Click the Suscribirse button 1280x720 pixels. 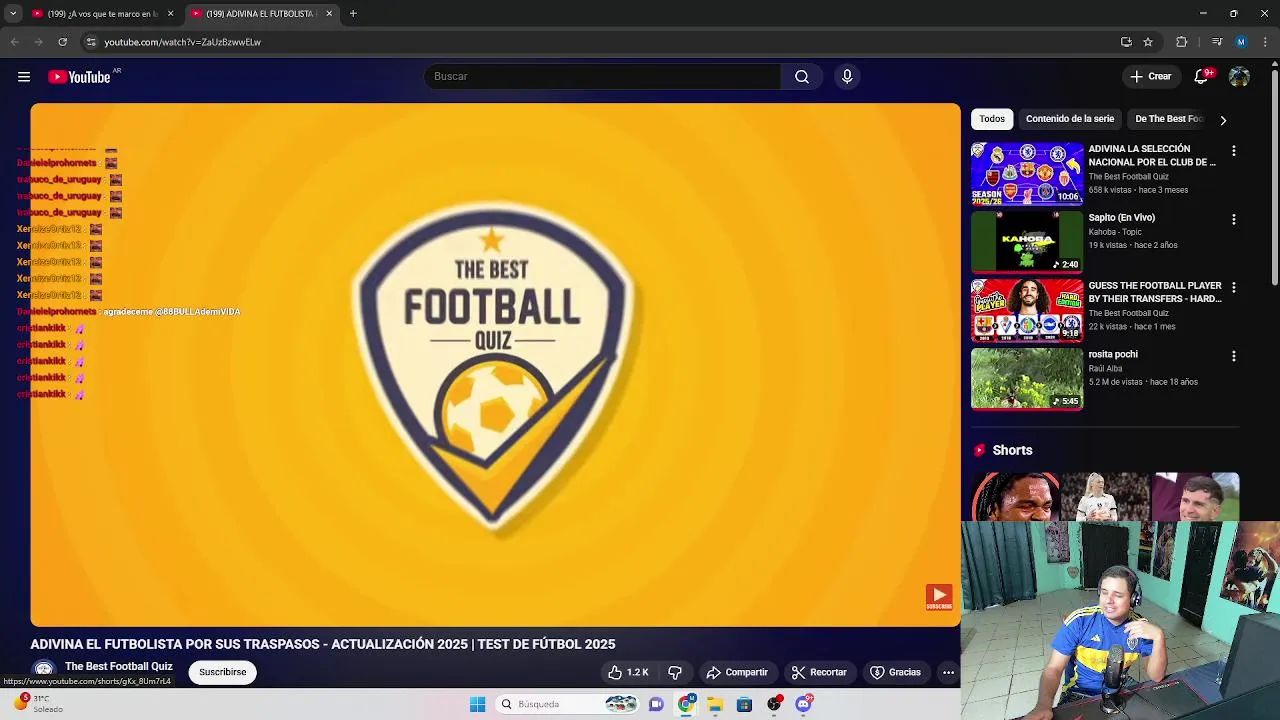click(222, 672)
